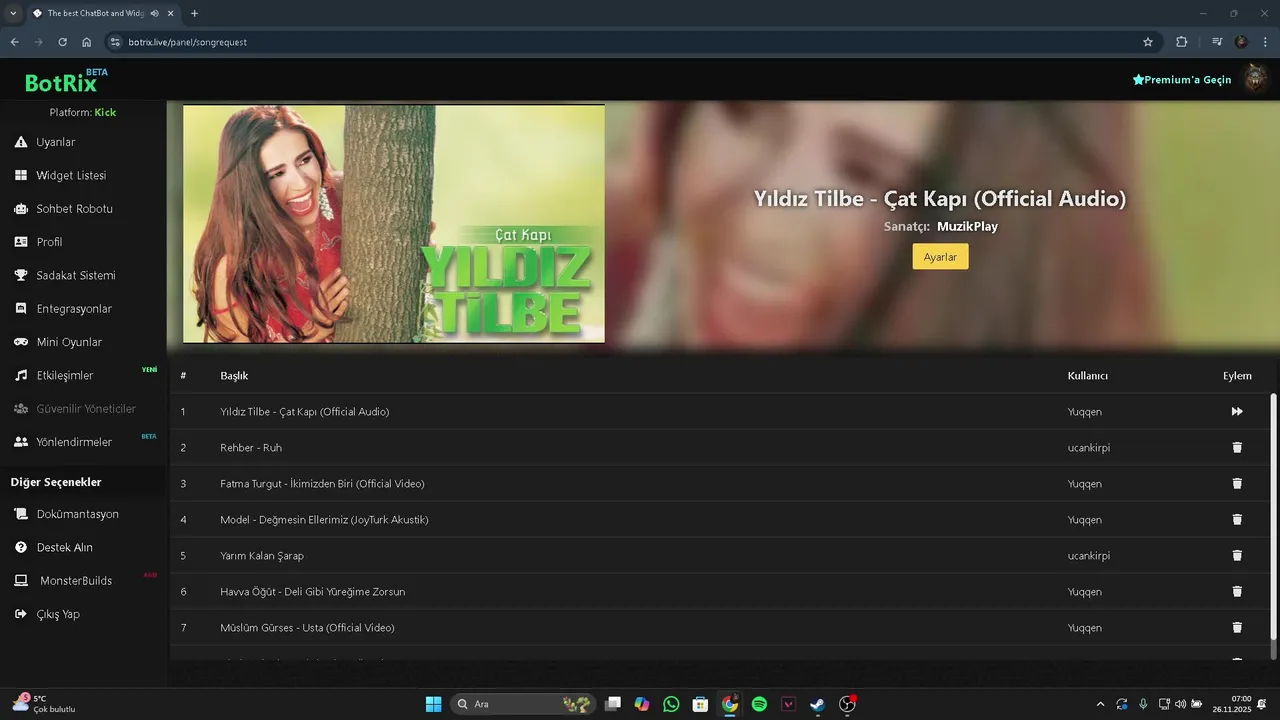Screen dimensions: 1280x720
Task: Click the song queue scrollbar
Action: click(x=1273, y=518)
